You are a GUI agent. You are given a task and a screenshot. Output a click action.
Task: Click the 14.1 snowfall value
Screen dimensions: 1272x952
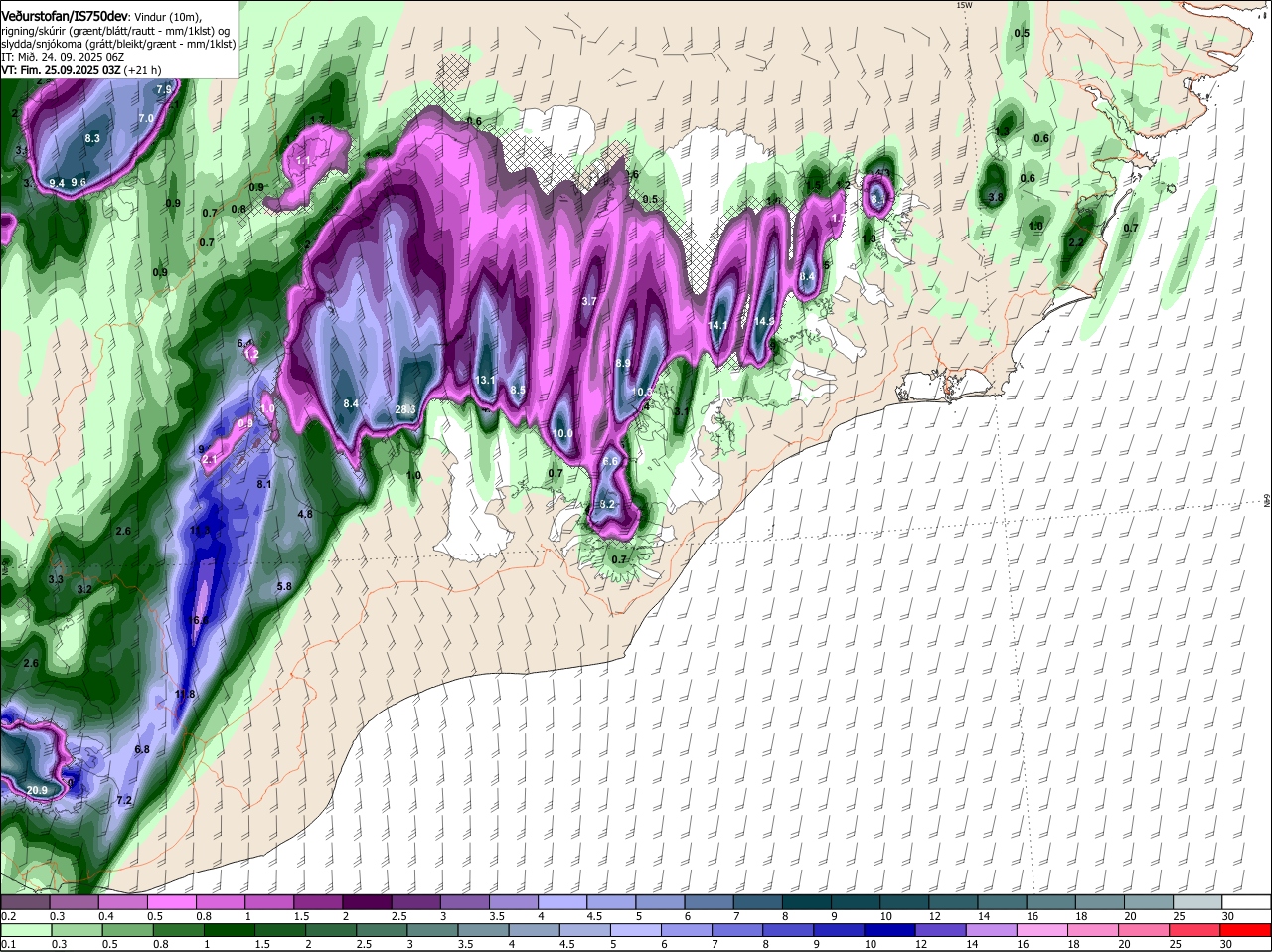pyautogui.click(x=718, y=326)
